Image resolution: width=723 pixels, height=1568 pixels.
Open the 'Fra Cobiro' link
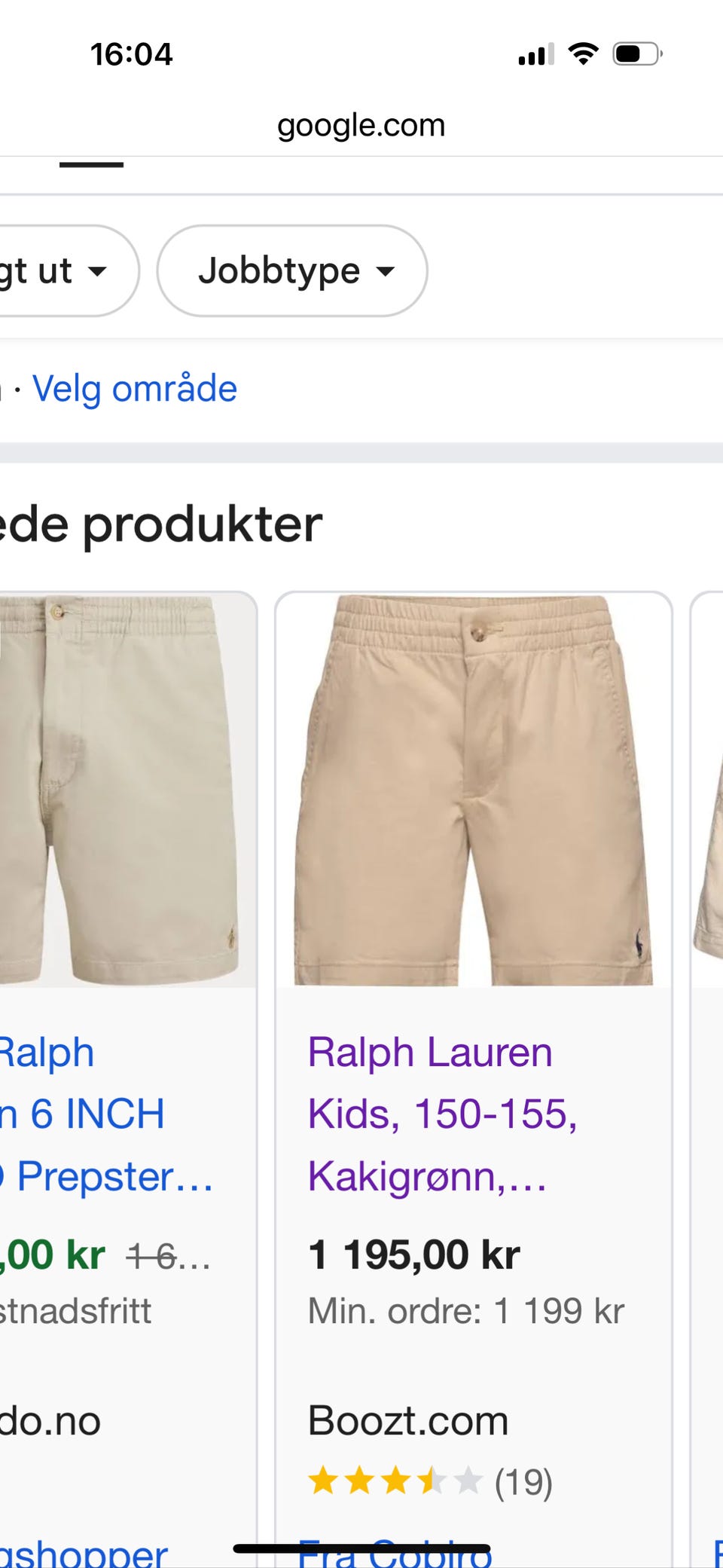coord(395,1554)
